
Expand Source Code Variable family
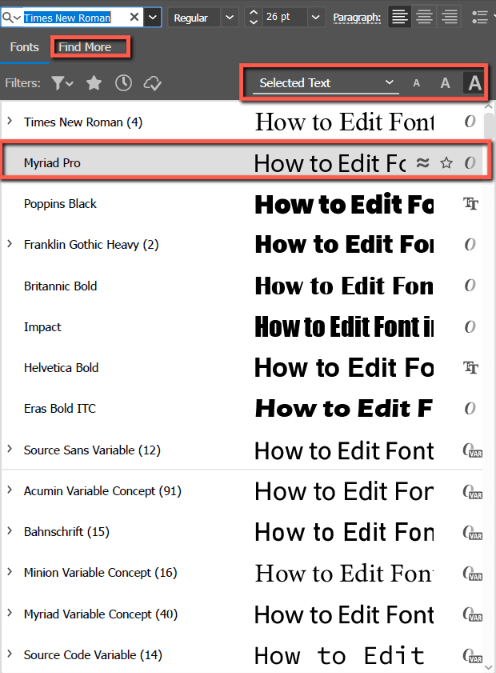[9, 654]
